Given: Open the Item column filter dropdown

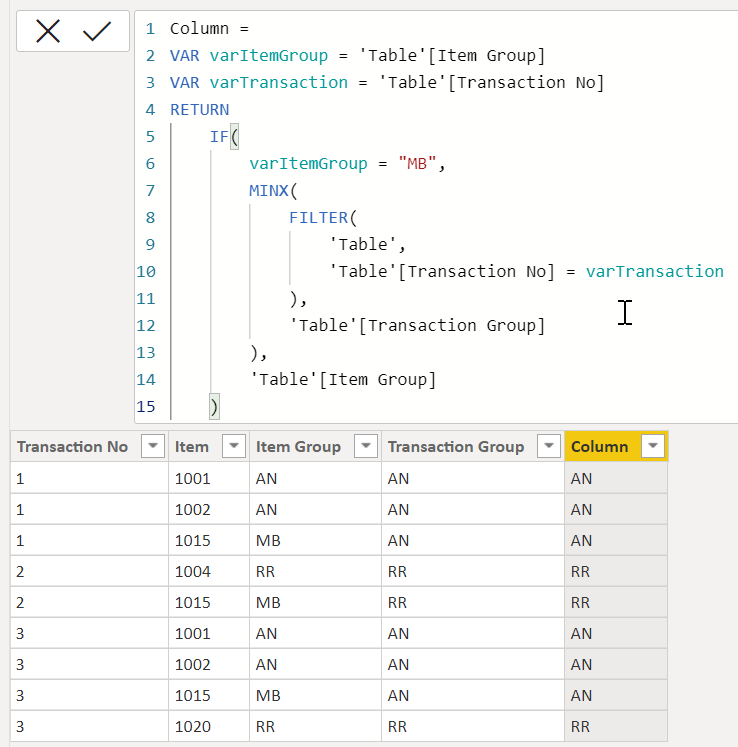Looking at the screenshot, I should pyautogui.click(x=233, y=446).
